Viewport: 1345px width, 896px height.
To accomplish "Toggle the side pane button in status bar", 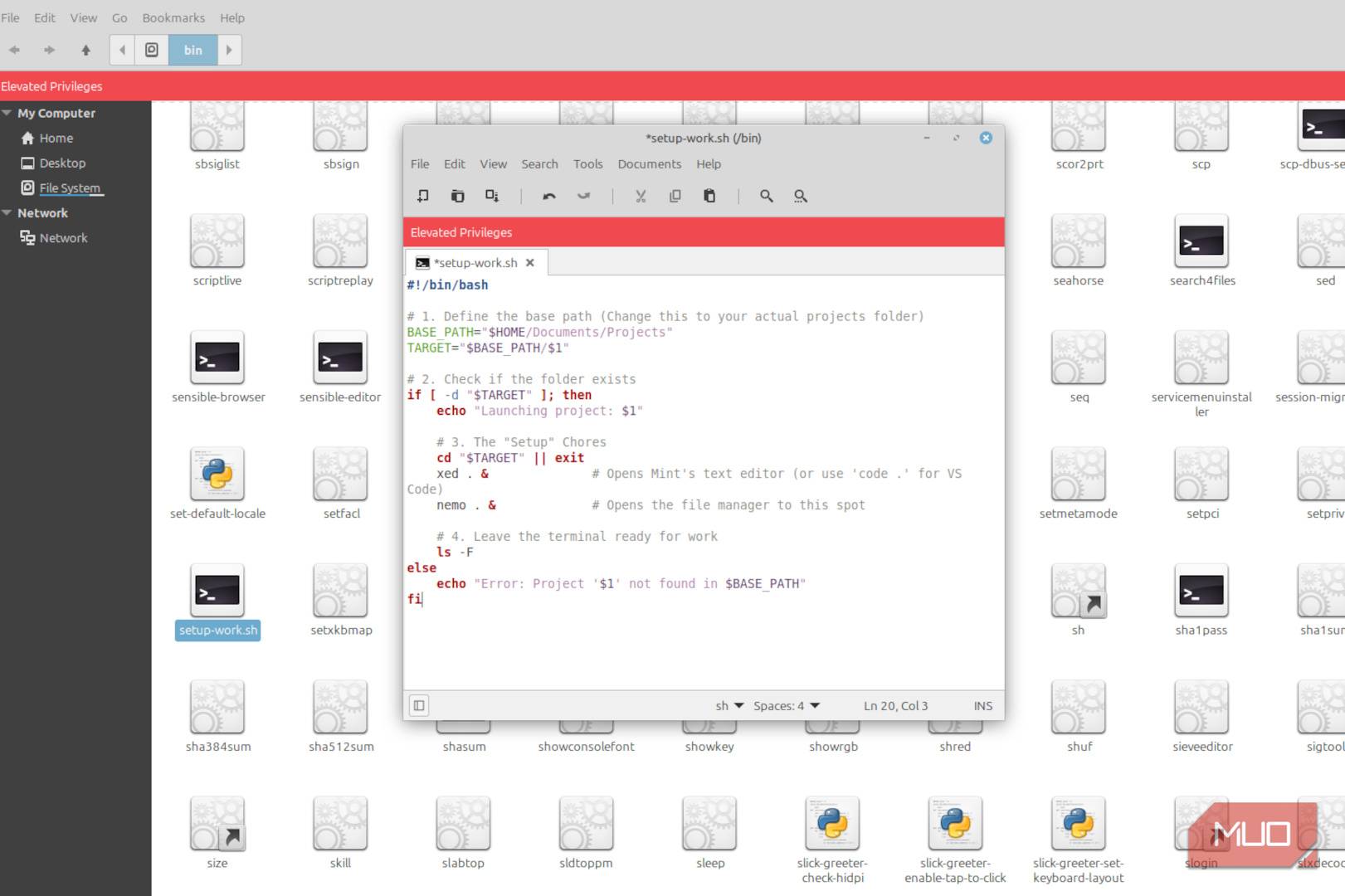I will pos(419,705).
